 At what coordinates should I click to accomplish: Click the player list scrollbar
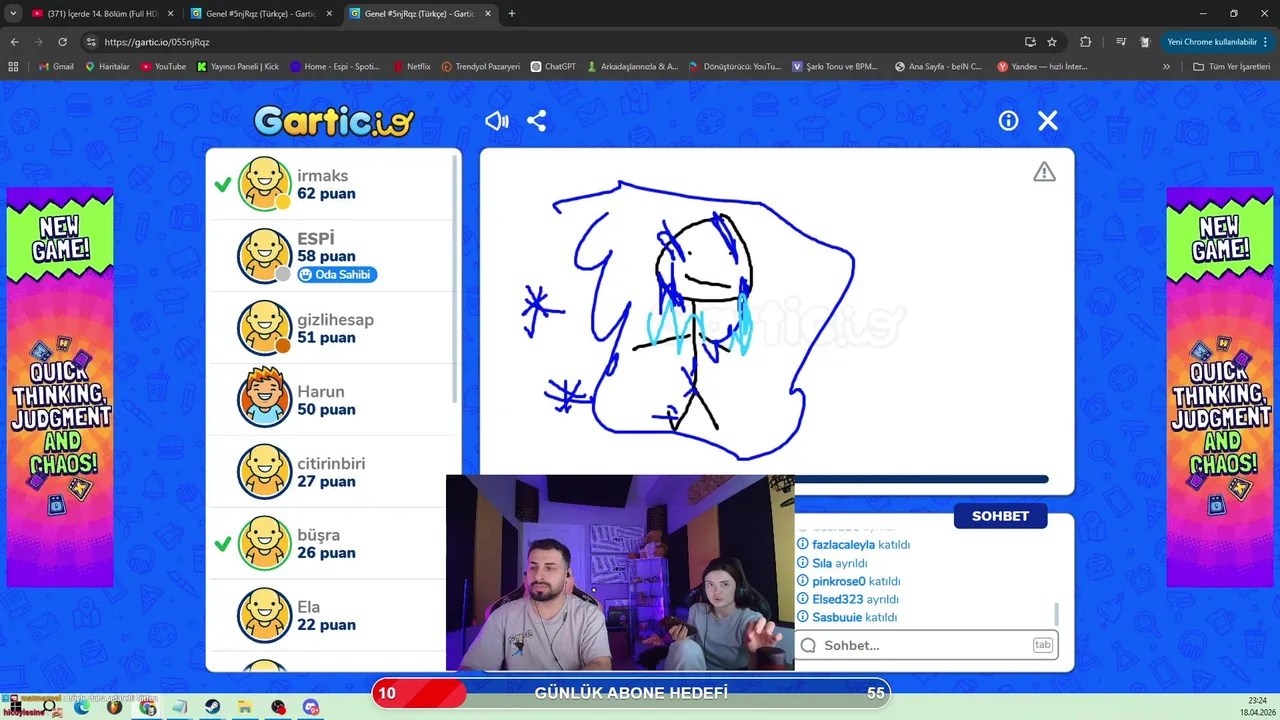[x=456, y=280]
